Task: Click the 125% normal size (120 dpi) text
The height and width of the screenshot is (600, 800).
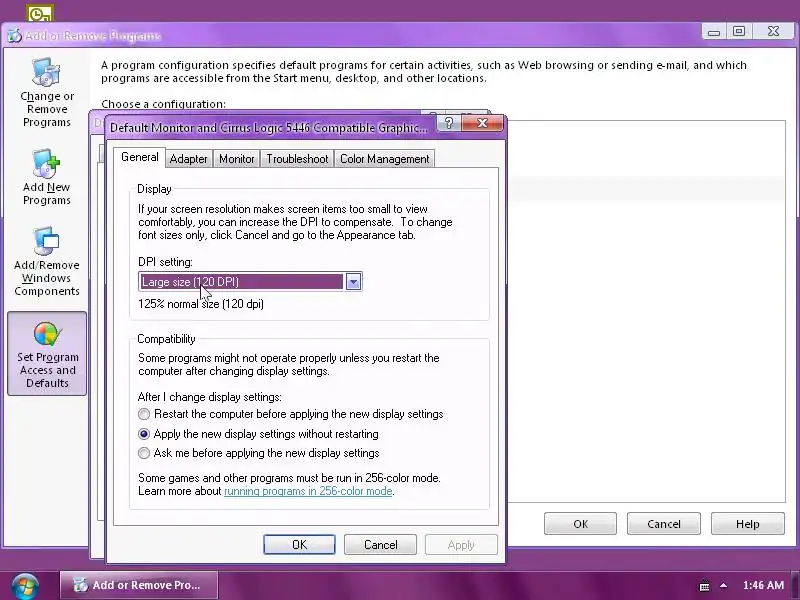Action: tap(201, 304)
